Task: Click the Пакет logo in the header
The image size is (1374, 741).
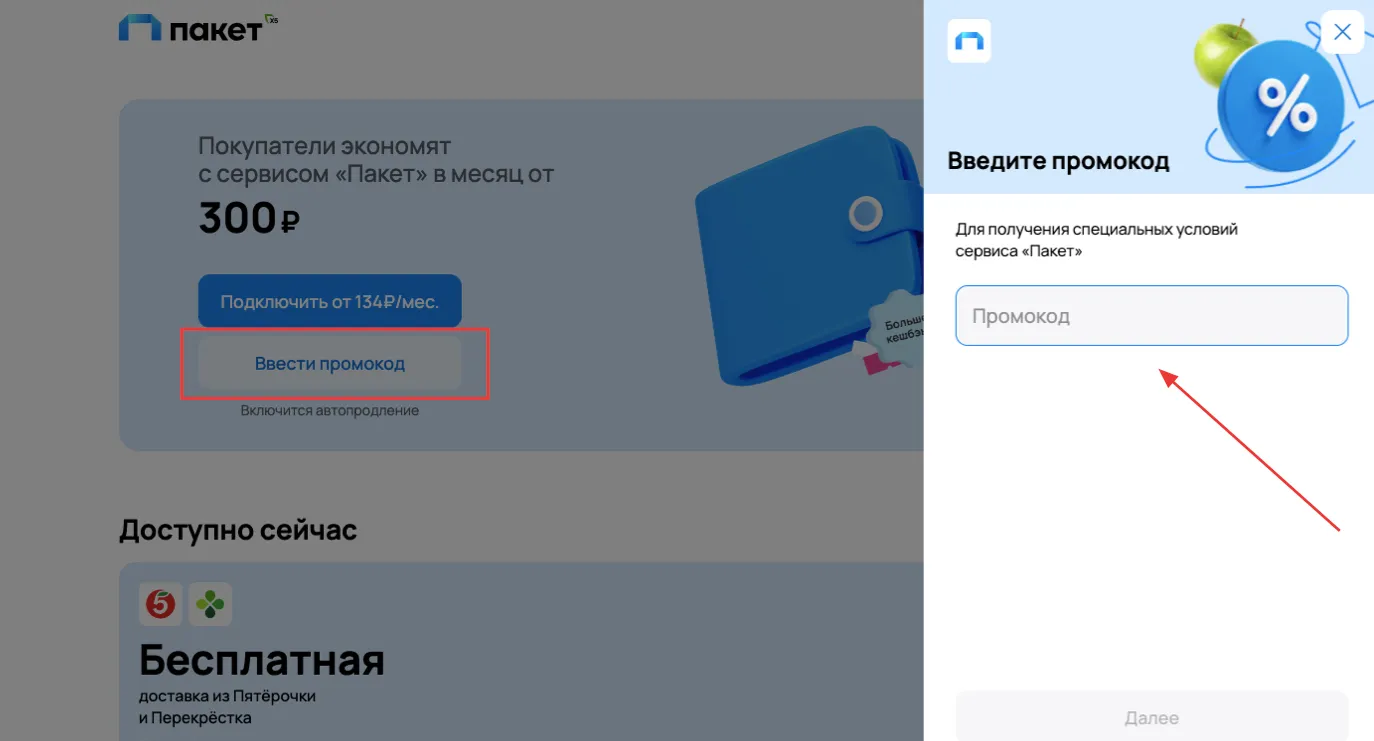Action: point(190,28)
